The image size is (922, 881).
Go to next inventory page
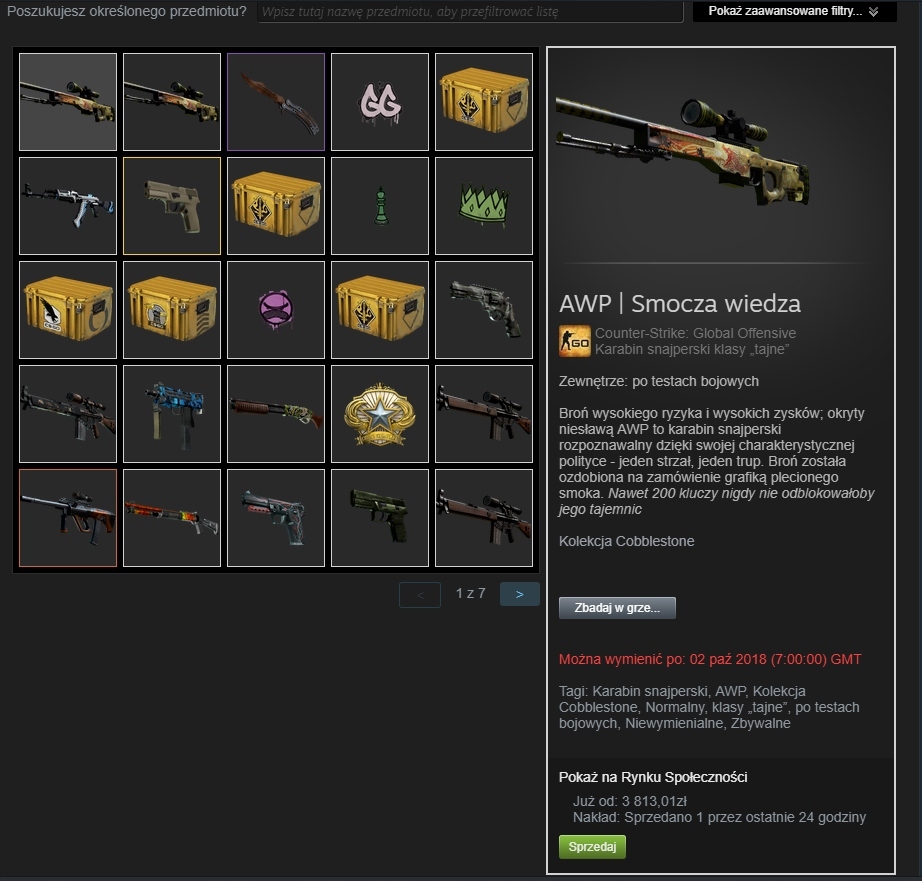click(x=520, y=594)
